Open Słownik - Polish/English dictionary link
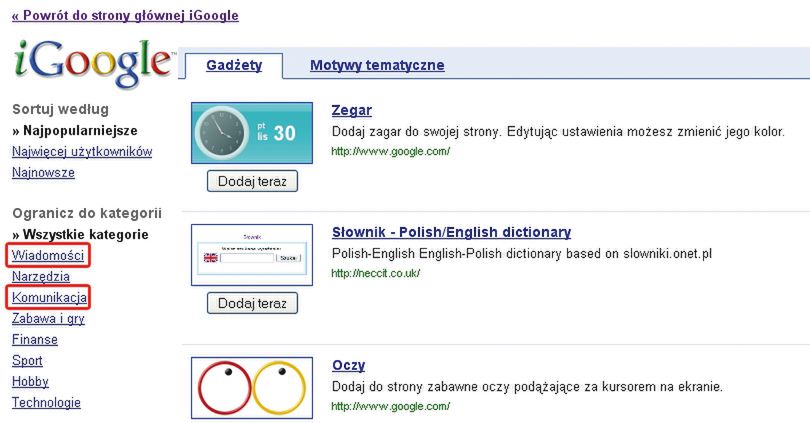This screenshot has width=810, height=423. [451, 232]
